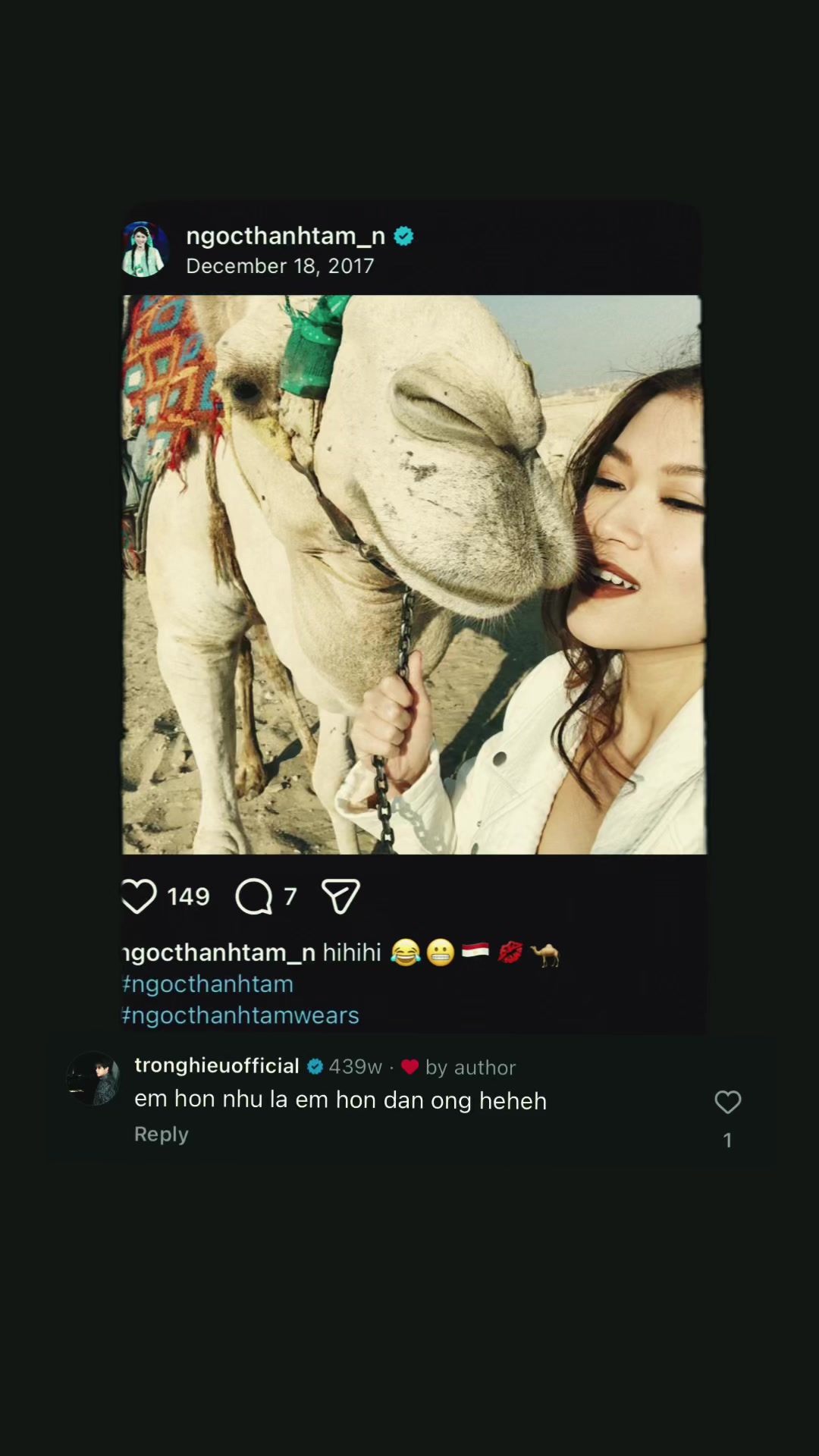Open the #ngocthanhtamwears hashtag
This screenshot has width=819, height=1456.
tap(240, 1015)
